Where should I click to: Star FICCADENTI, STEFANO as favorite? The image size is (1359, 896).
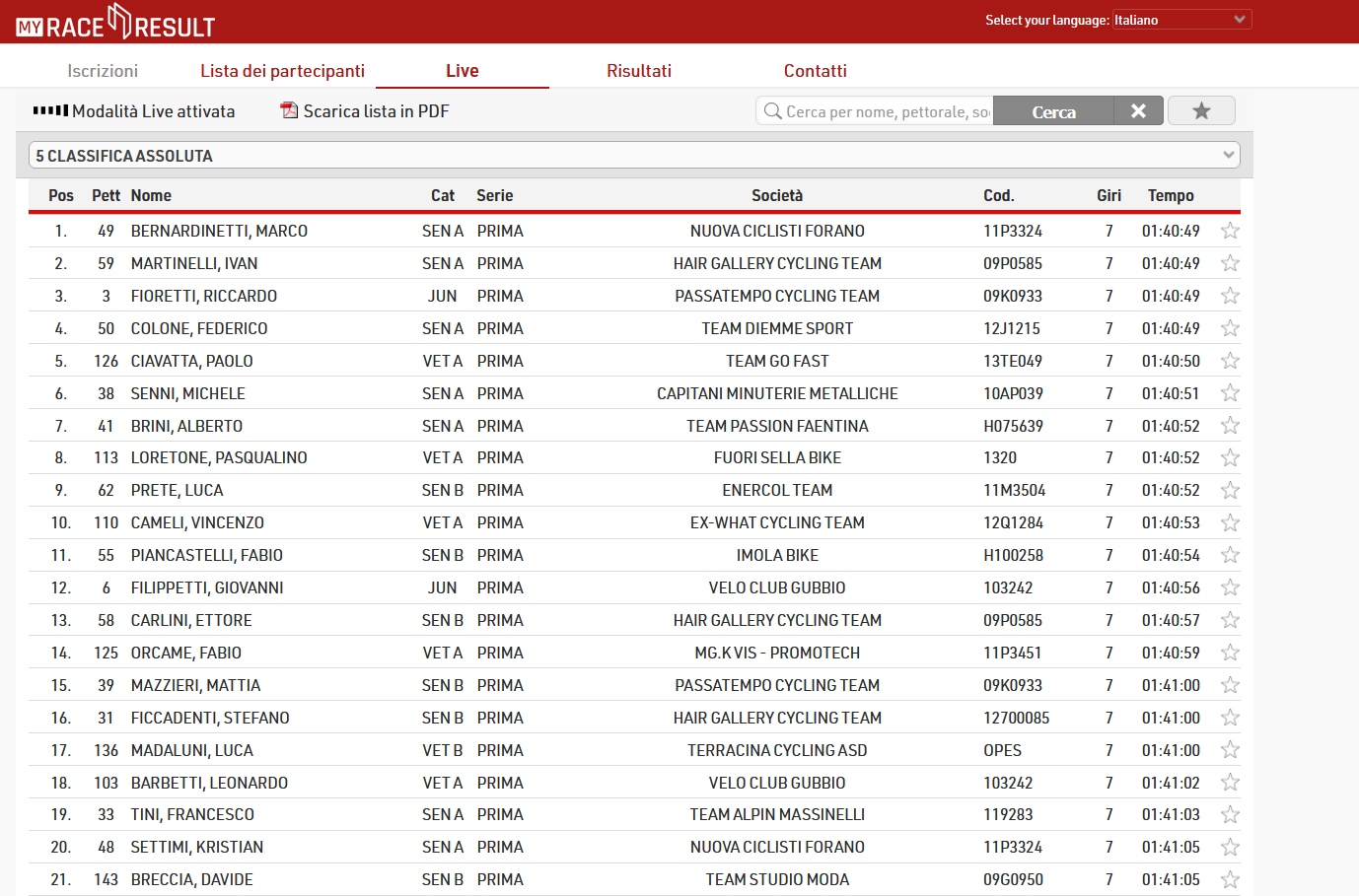[1230, 718]
